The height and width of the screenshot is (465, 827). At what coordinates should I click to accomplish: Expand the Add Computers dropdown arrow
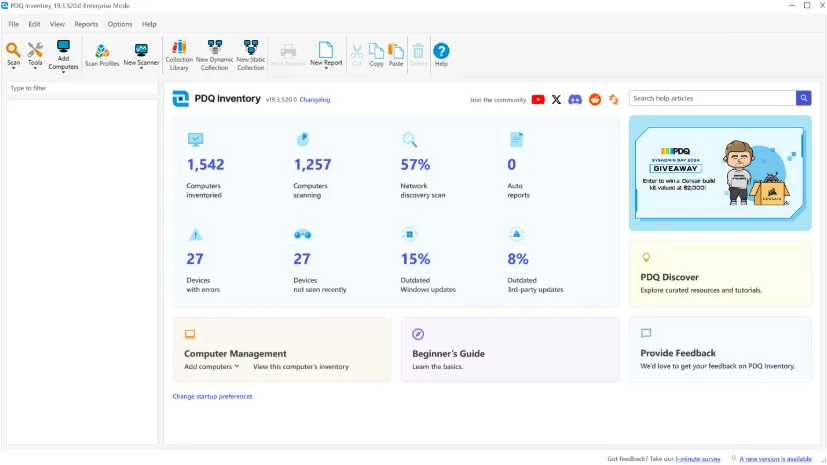pos(63,72)
